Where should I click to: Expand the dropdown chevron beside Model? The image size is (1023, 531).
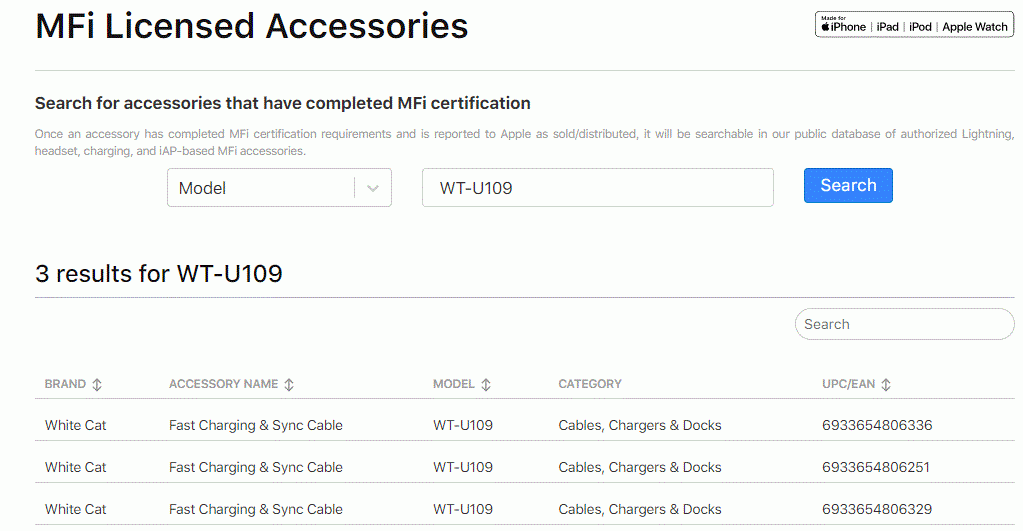point(373,189)
